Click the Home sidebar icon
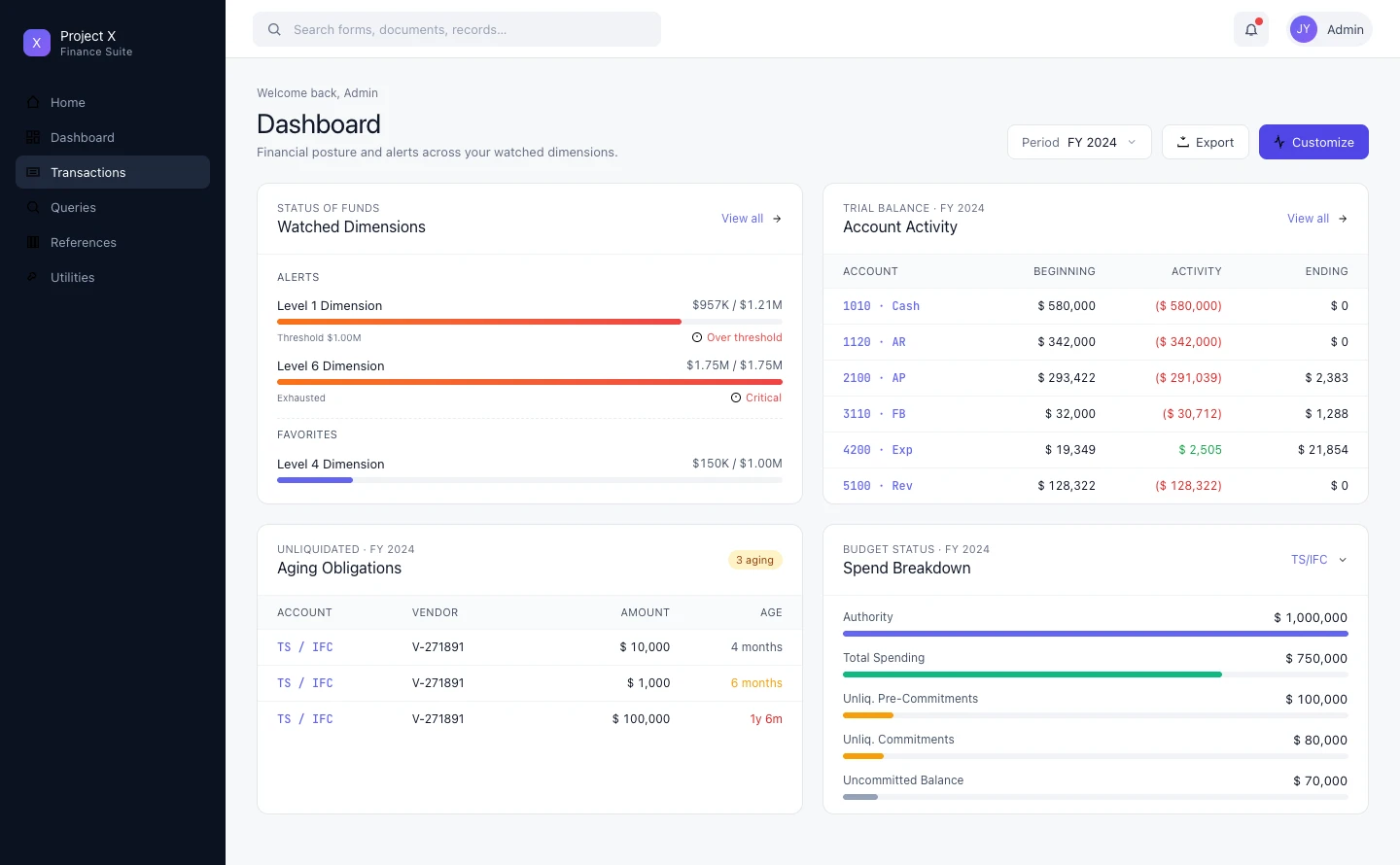 (33, 102)
